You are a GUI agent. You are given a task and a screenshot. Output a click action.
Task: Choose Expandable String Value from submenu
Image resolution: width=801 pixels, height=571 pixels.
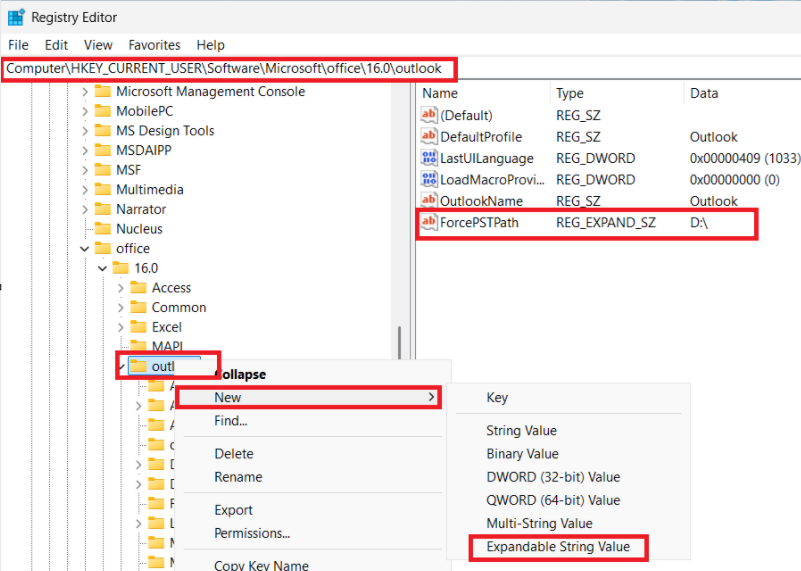[x=558, y=547]
